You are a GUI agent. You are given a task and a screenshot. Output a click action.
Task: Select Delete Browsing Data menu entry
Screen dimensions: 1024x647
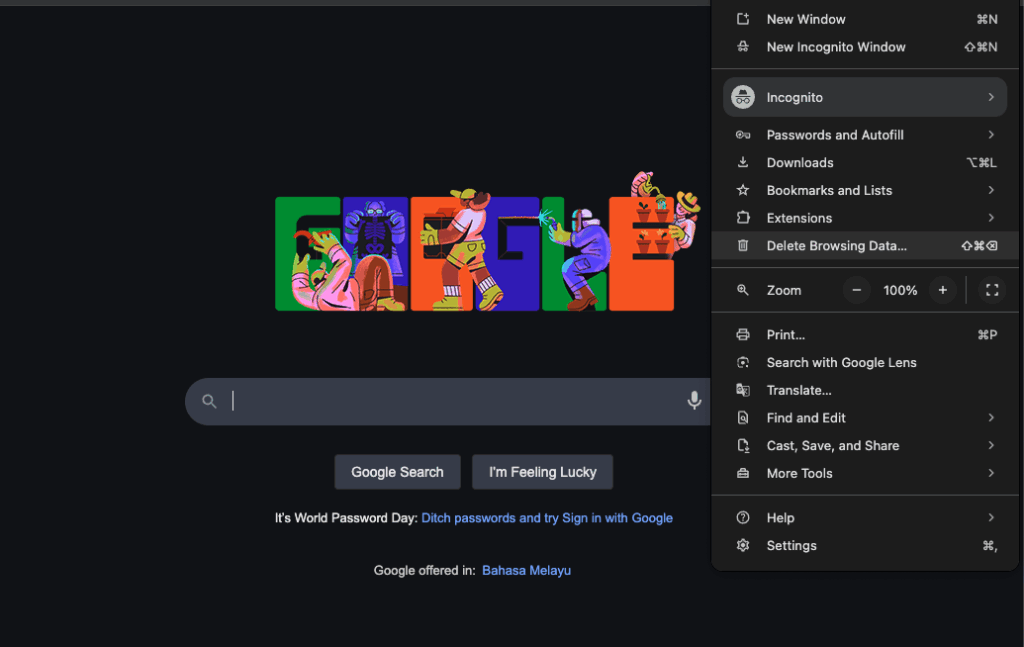pyautogui.click(x=865, y=245)
